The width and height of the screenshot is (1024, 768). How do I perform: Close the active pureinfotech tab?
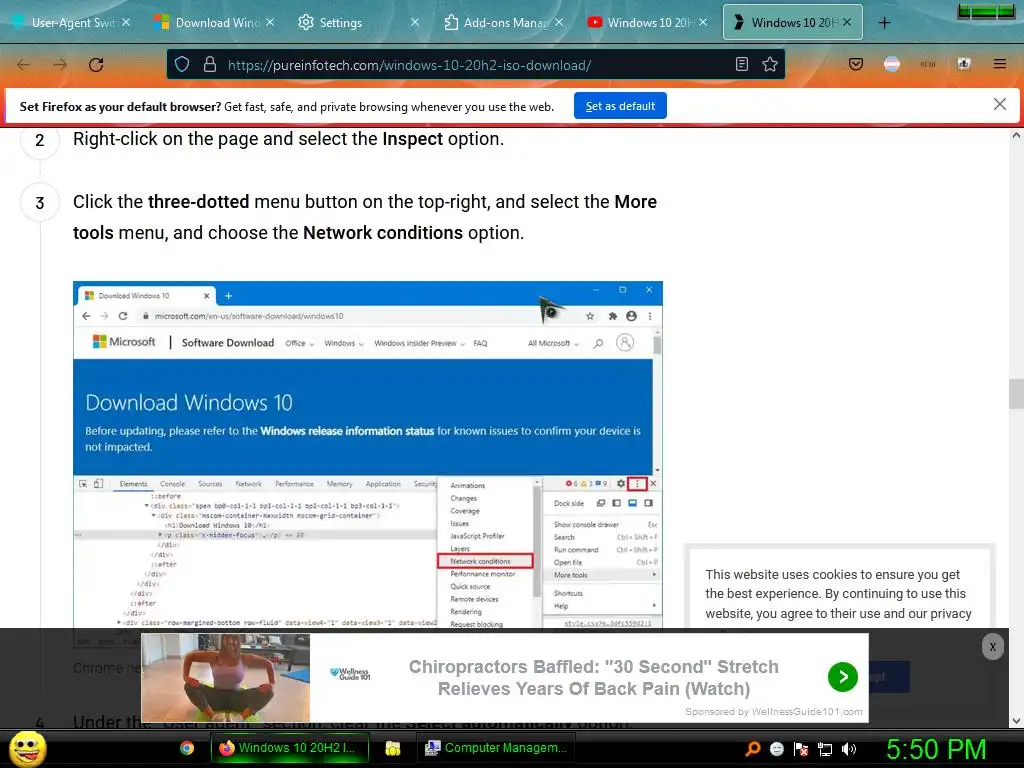(847, 22)
